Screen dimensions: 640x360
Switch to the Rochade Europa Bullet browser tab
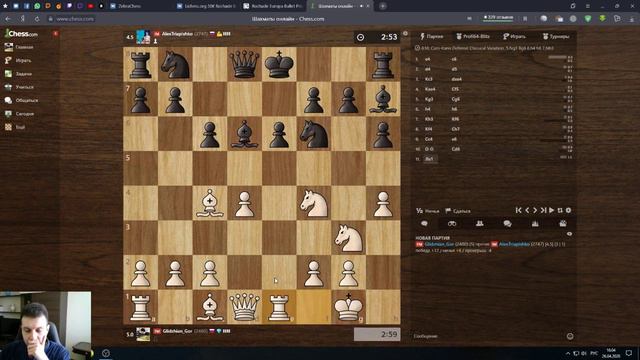(272, 6)
